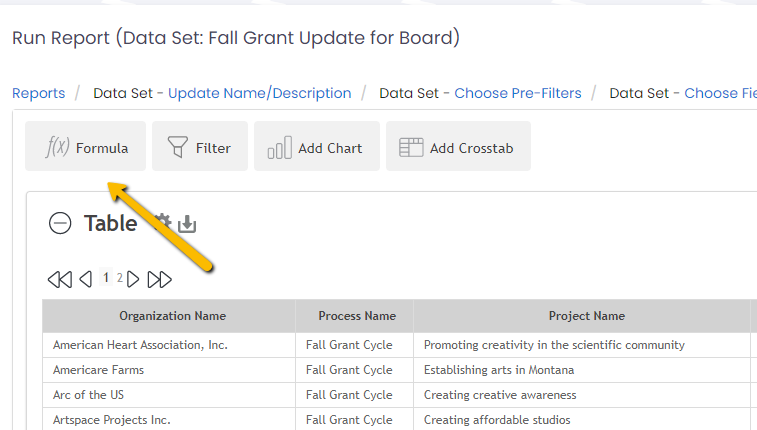The image size is (757, 430).
Task: Add a chart via bar-chart button
Action: tap(317, 146)
